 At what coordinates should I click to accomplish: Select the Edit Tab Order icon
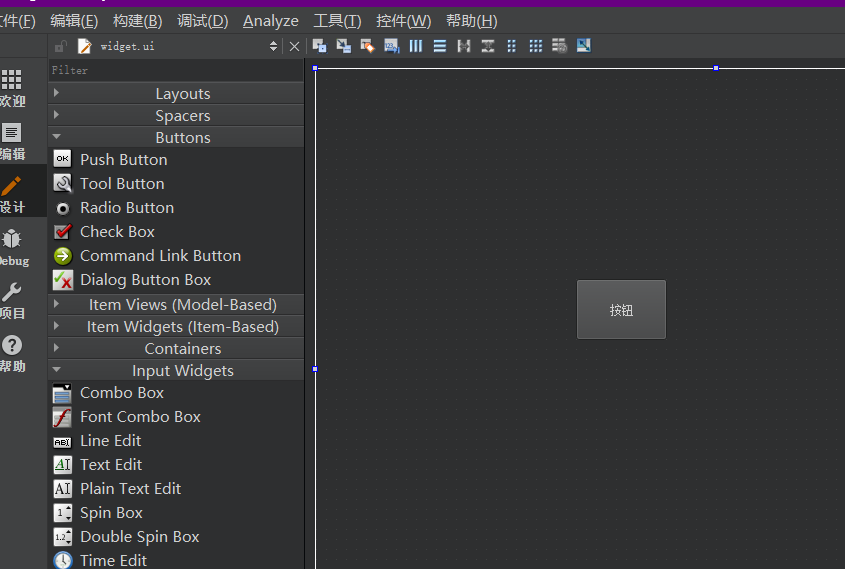tap(391, 46)
